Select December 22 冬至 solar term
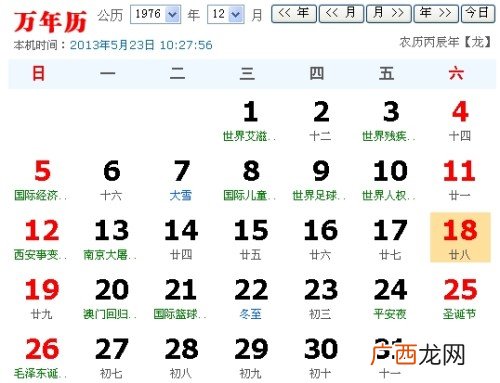Screen dimensions: 500x383 tap(250, 299)
